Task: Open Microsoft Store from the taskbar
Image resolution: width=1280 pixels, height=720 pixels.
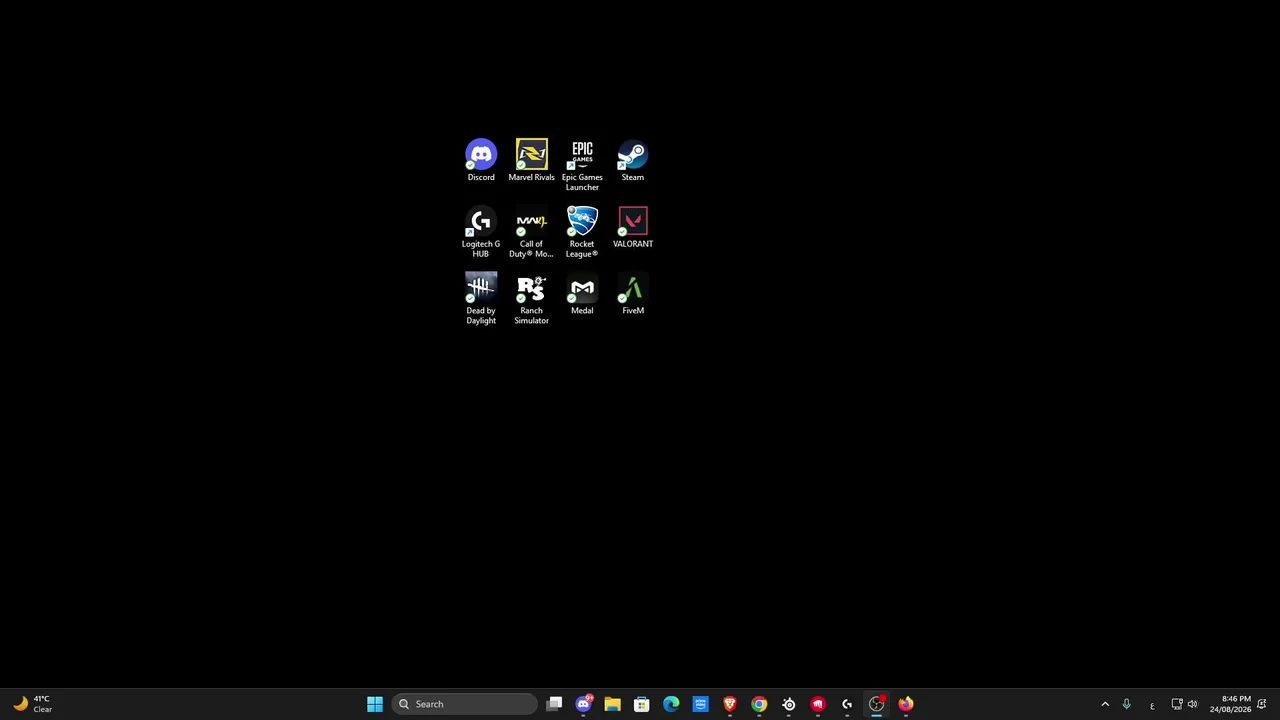Action: pos(642,704)
